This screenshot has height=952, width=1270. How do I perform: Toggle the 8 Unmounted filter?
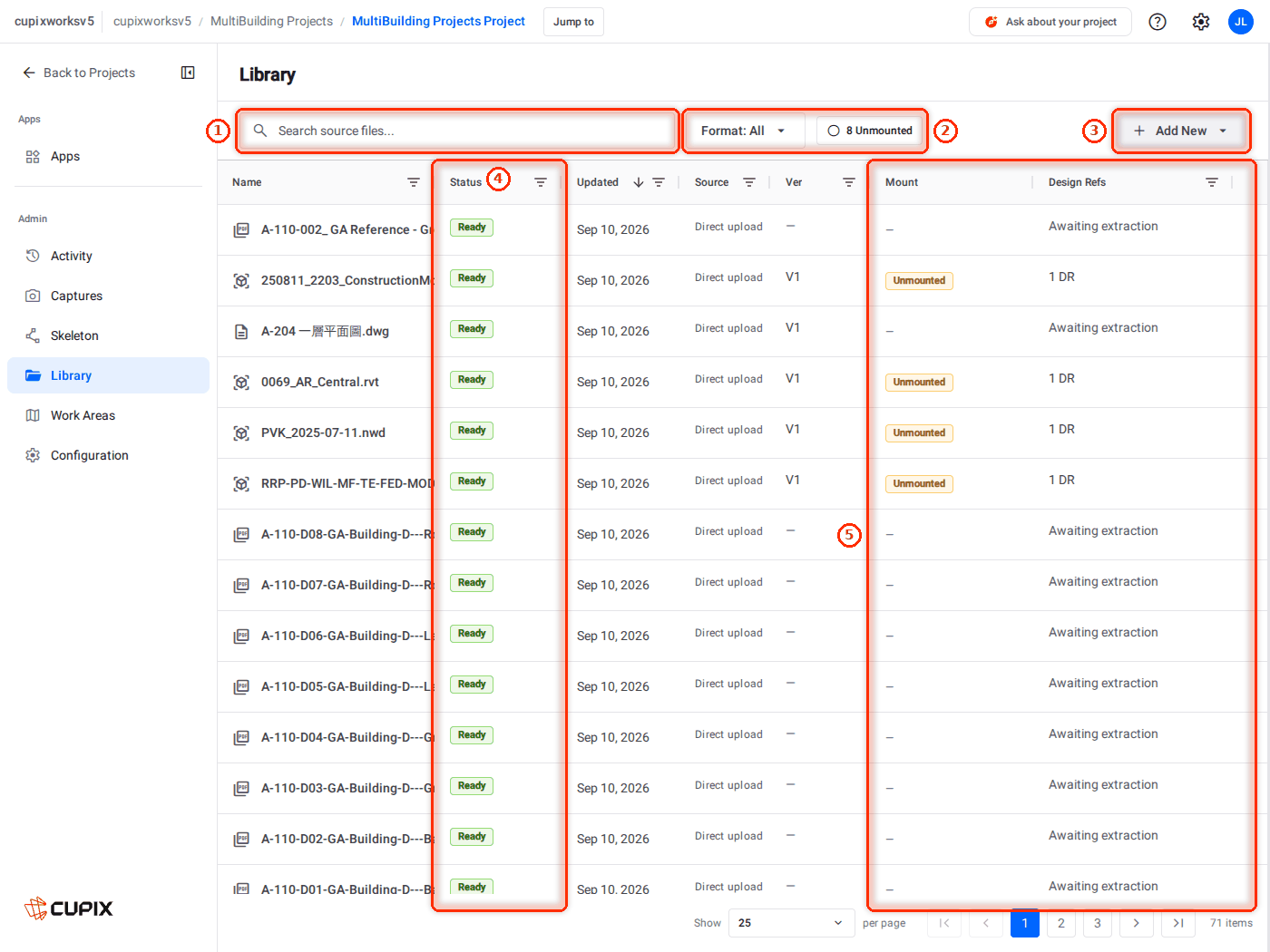870,131
